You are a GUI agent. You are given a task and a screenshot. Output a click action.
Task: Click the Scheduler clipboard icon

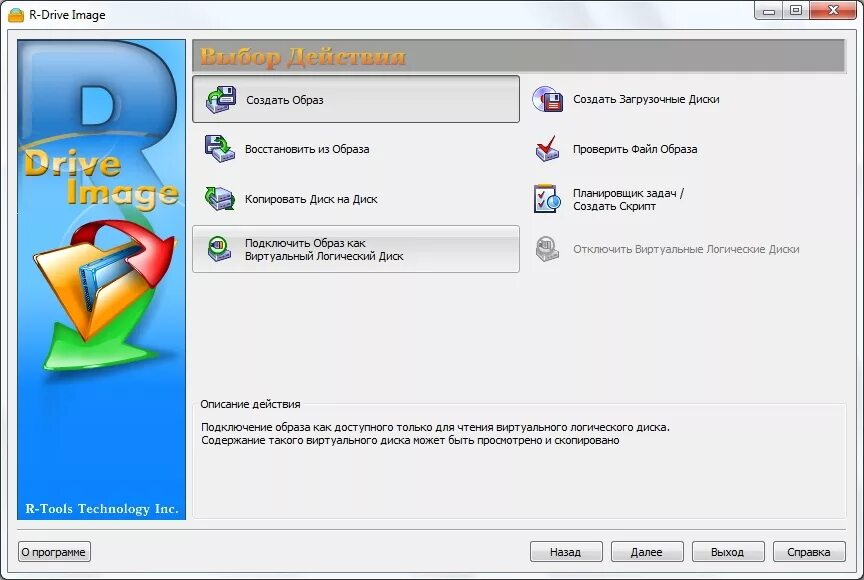[547, 199]
